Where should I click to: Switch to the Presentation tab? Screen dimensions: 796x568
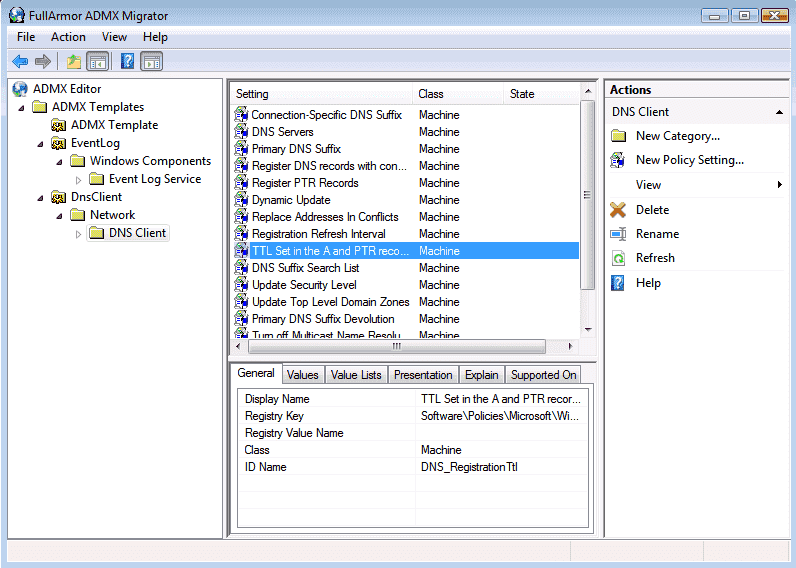tap(423, 375)
